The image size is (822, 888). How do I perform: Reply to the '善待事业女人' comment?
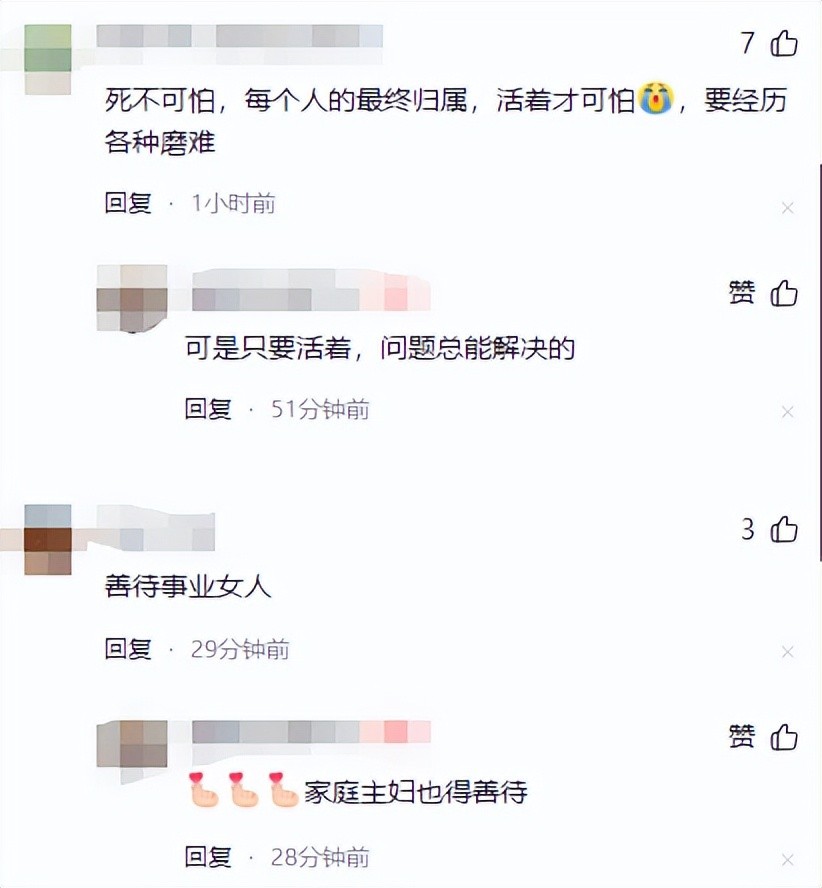pos(128,648)
